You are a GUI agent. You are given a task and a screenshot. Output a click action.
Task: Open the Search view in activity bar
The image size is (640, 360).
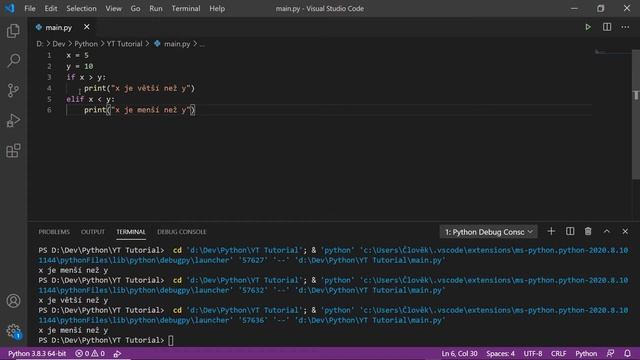[13, 60]
